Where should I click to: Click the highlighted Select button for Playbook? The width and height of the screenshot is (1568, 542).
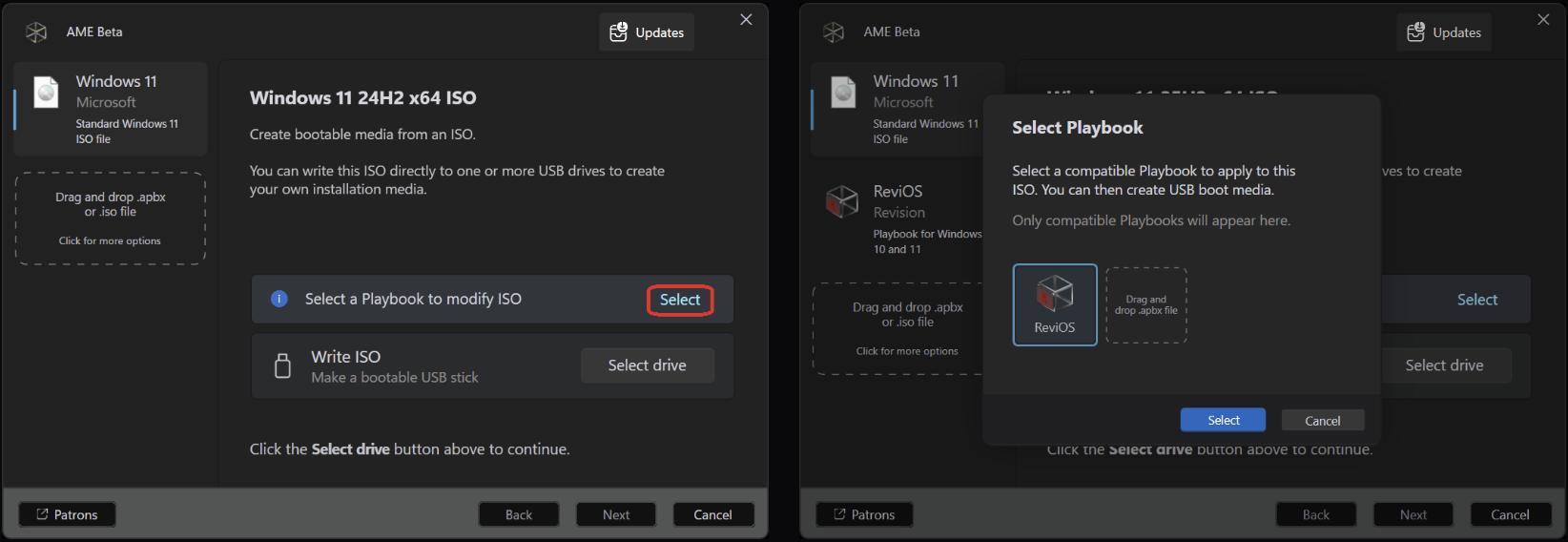[680, 300]
